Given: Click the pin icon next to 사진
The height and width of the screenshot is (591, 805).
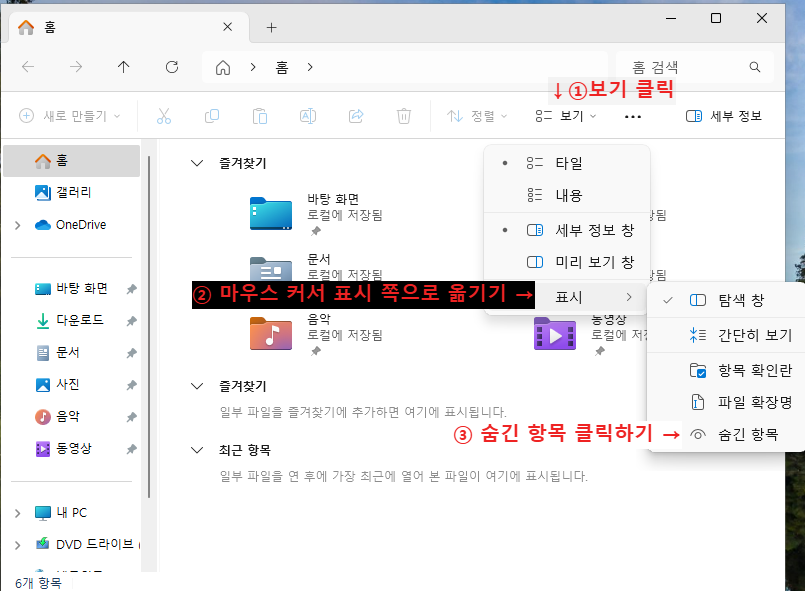Looking at the screenshot, I should pyautogui.click(x=131, y=385).
